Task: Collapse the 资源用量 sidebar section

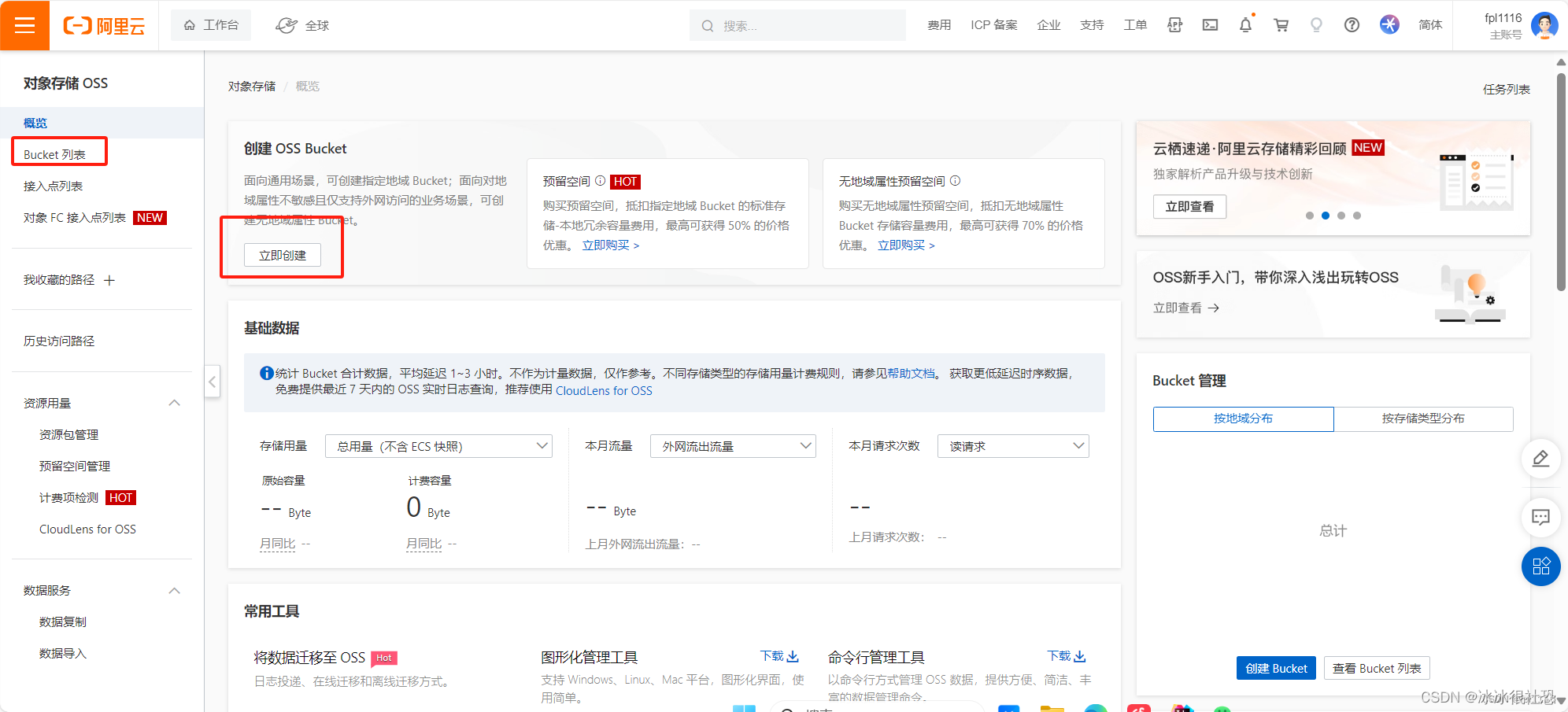Action: (x=175, y=403)
